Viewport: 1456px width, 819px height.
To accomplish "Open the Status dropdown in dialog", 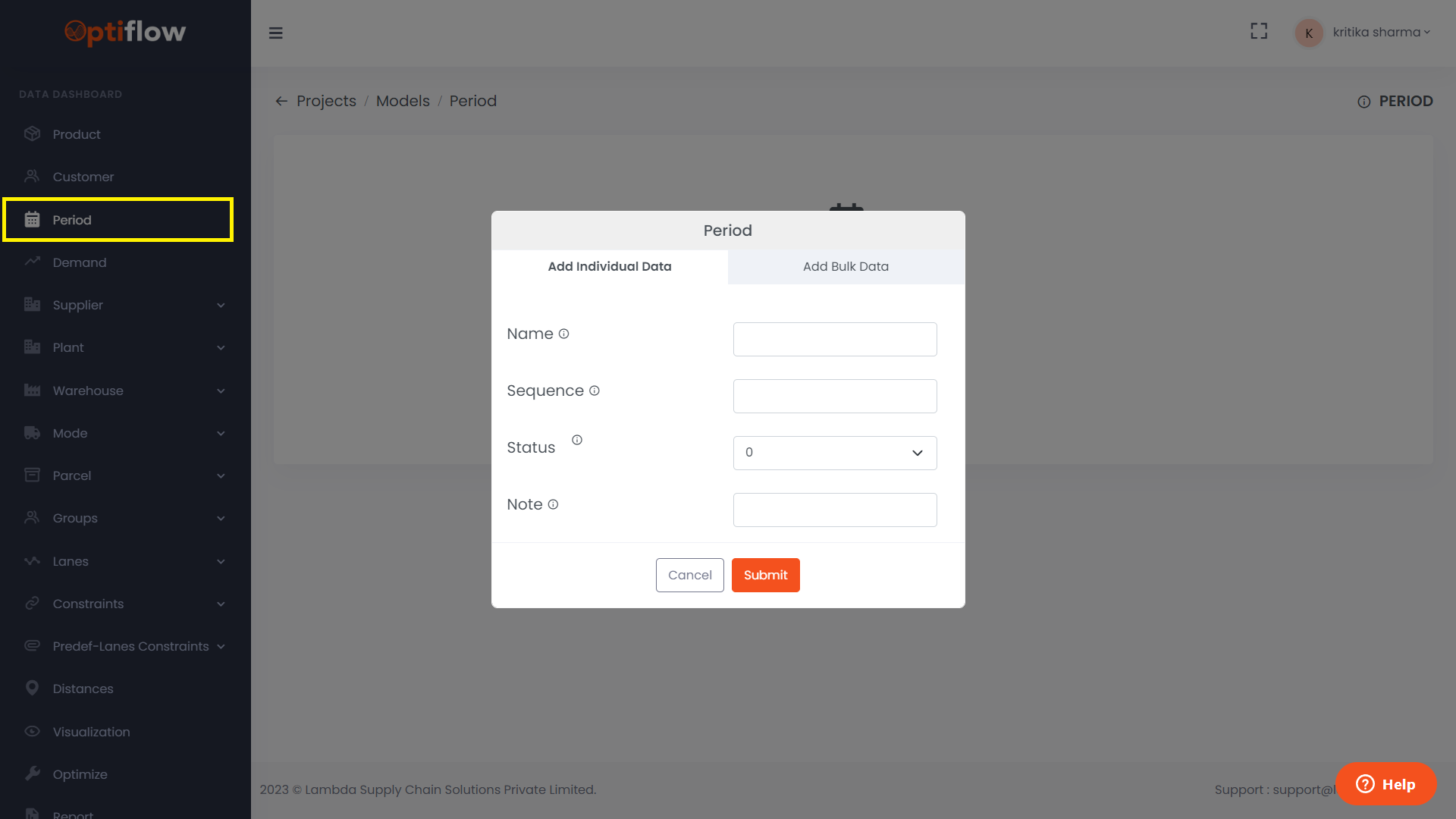I will (x=834, y=453).
